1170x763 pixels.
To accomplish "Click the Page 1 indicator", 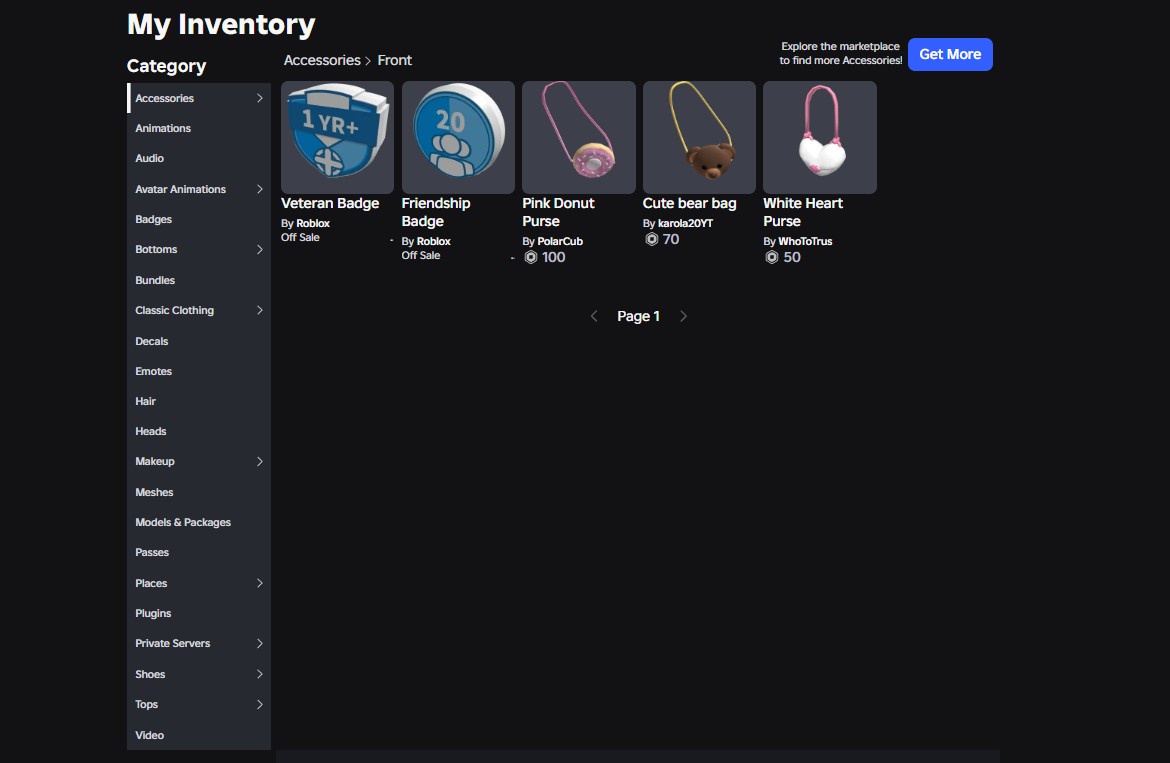I will tap(638, 316).
